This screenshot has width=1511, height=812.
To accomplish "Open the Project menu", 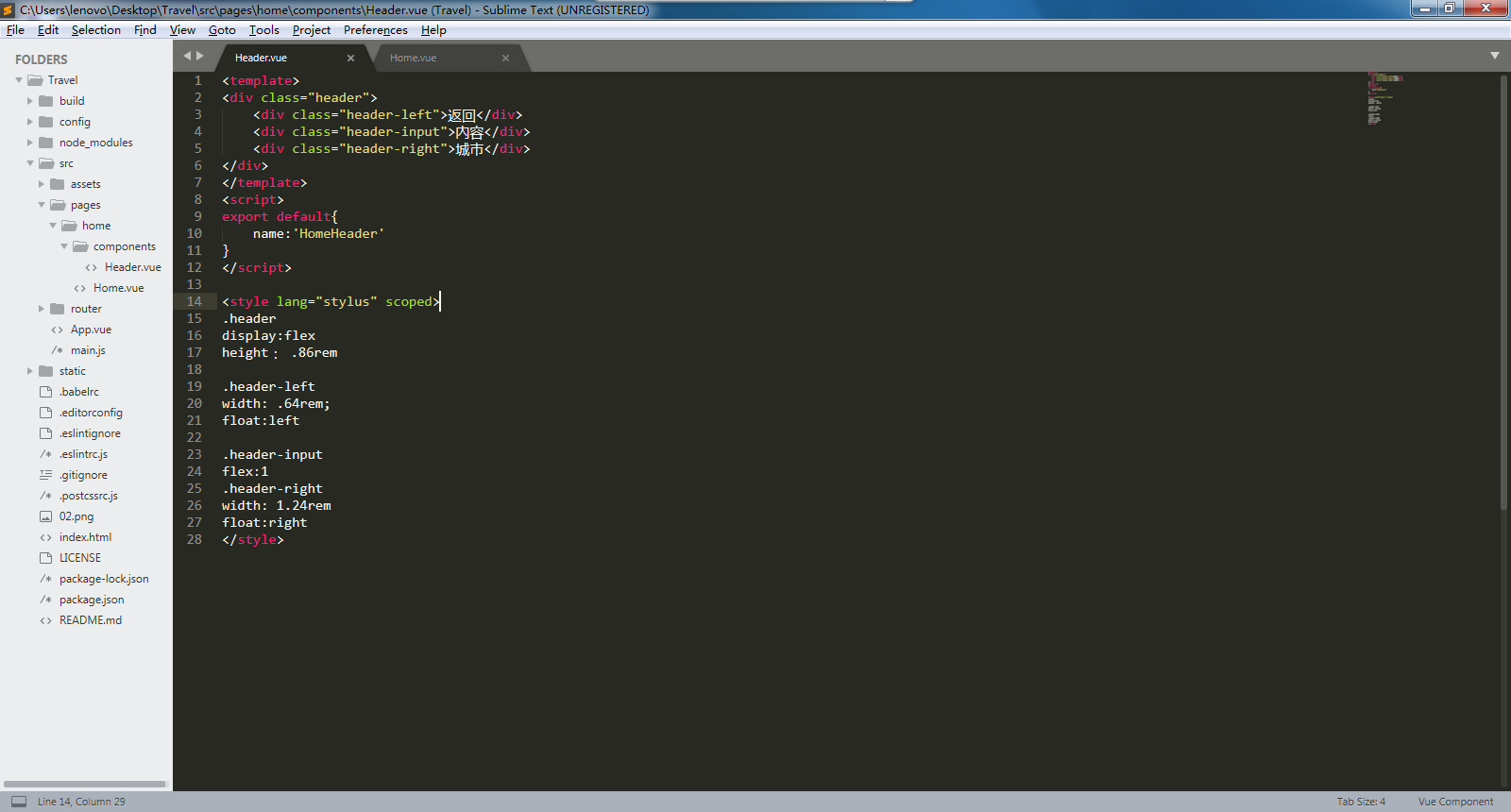I will 312,30.
